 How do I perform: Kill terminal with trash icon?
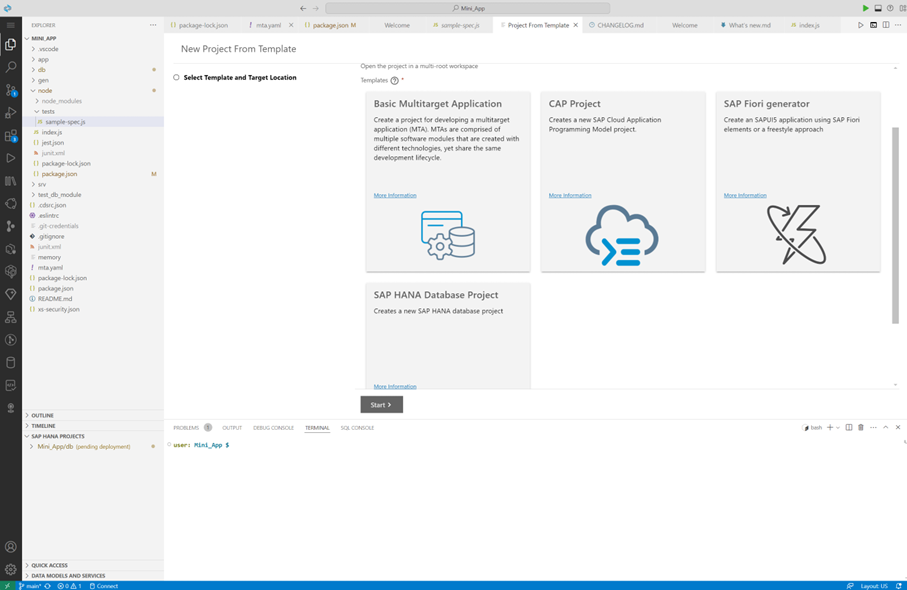(861, 427)
